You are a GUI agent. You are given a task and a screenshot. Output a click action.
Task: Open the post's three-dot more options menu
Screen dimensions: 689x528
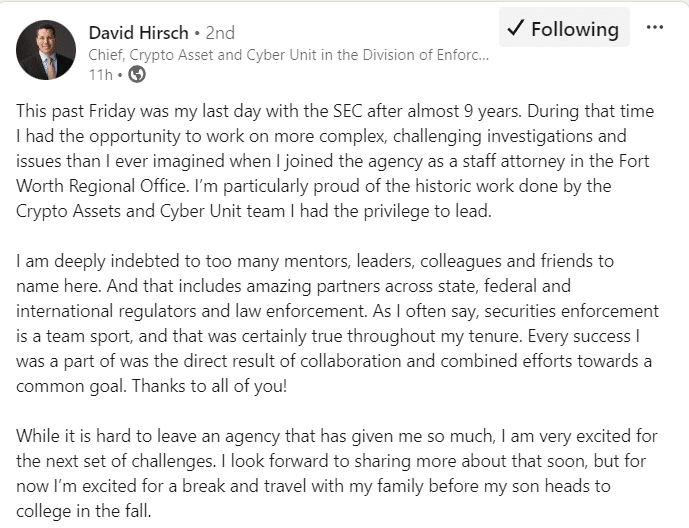tap(655, 28)
